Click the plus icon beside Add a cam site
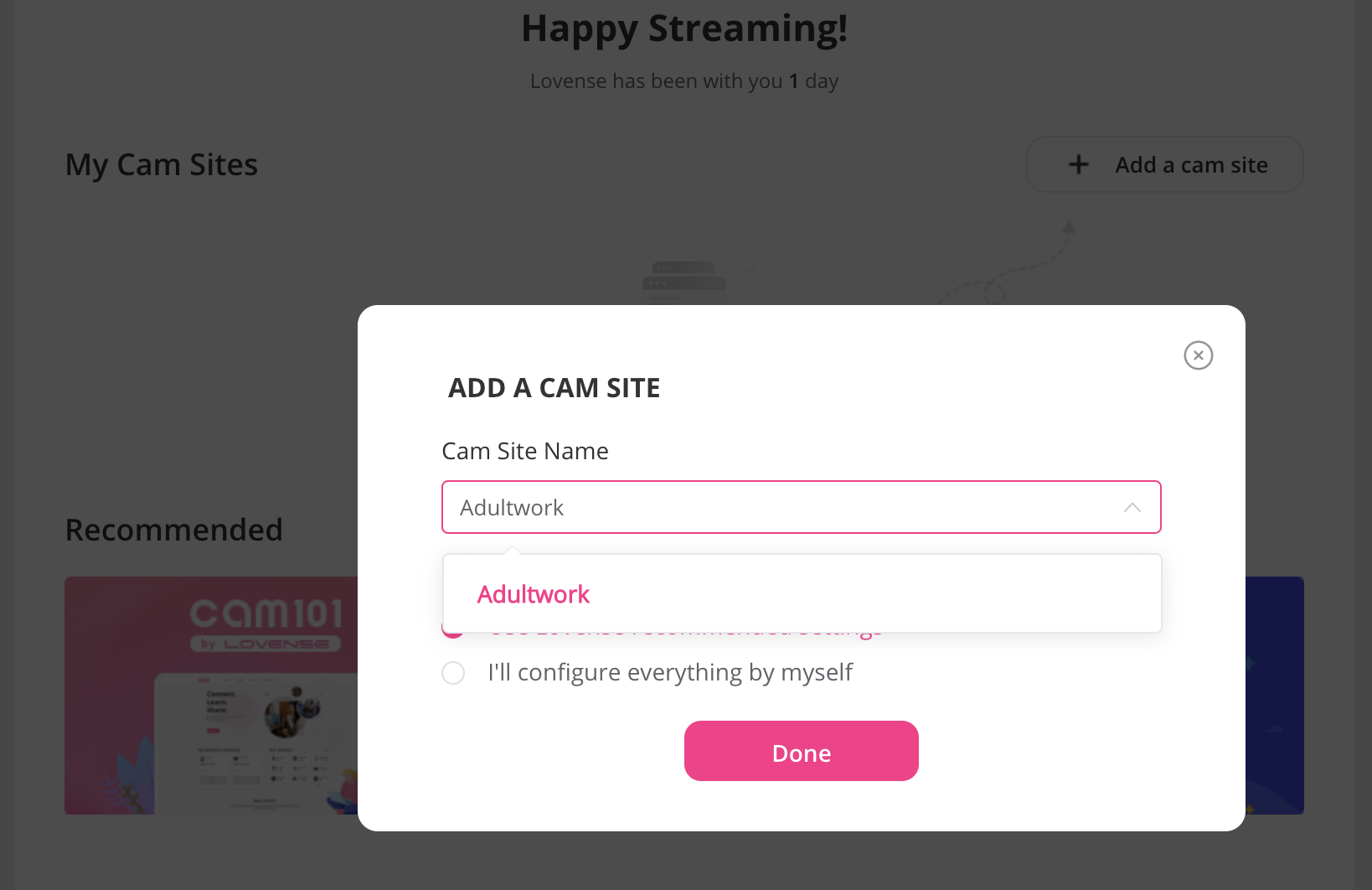 pos(1079,164)
